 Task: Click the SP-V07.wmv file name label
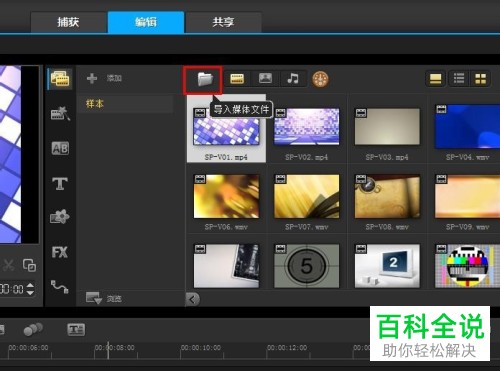[x=307, y=227]
